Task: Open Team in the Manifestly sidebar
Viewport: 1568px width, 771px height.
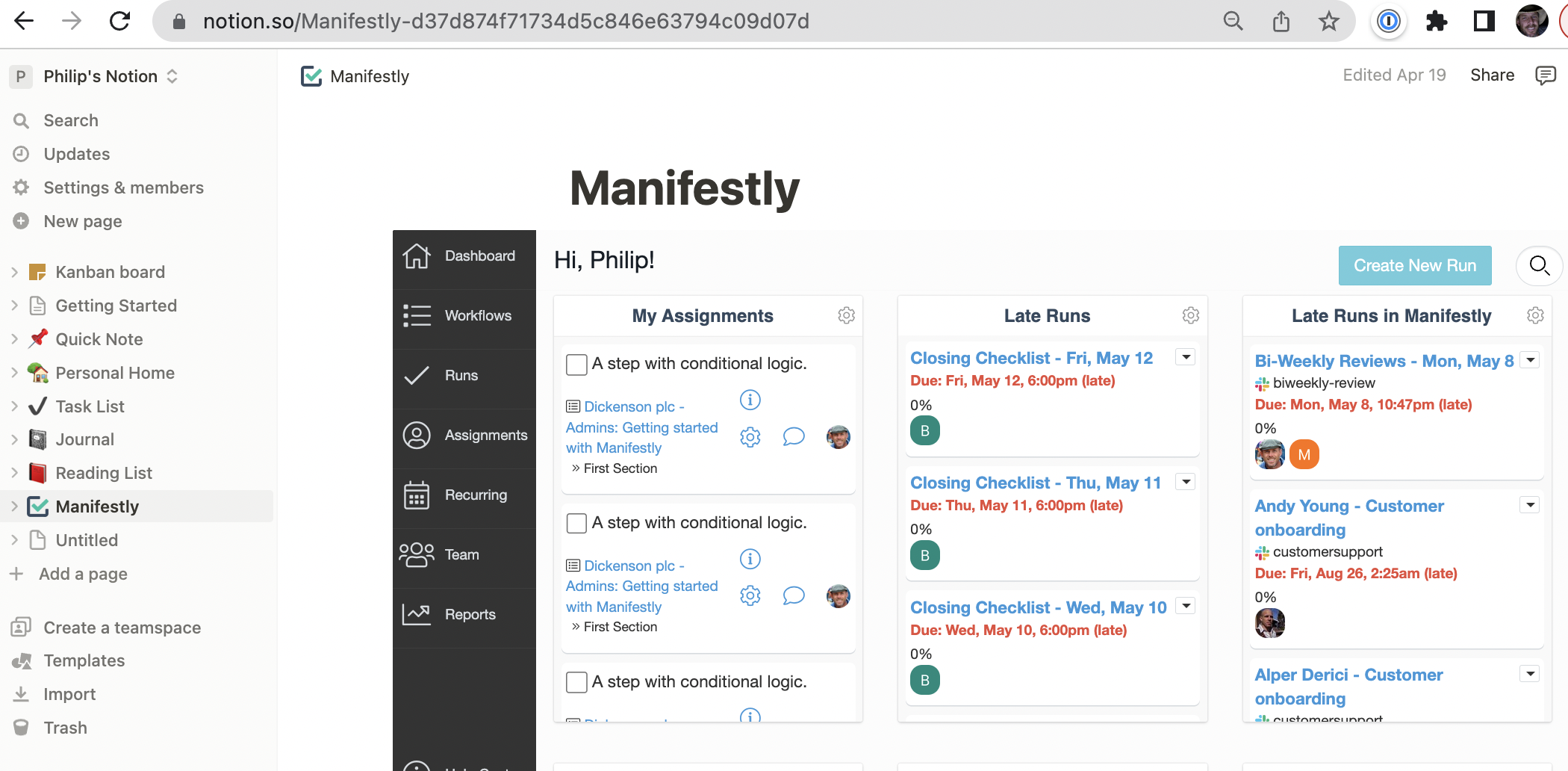Action: coord(464,555)
